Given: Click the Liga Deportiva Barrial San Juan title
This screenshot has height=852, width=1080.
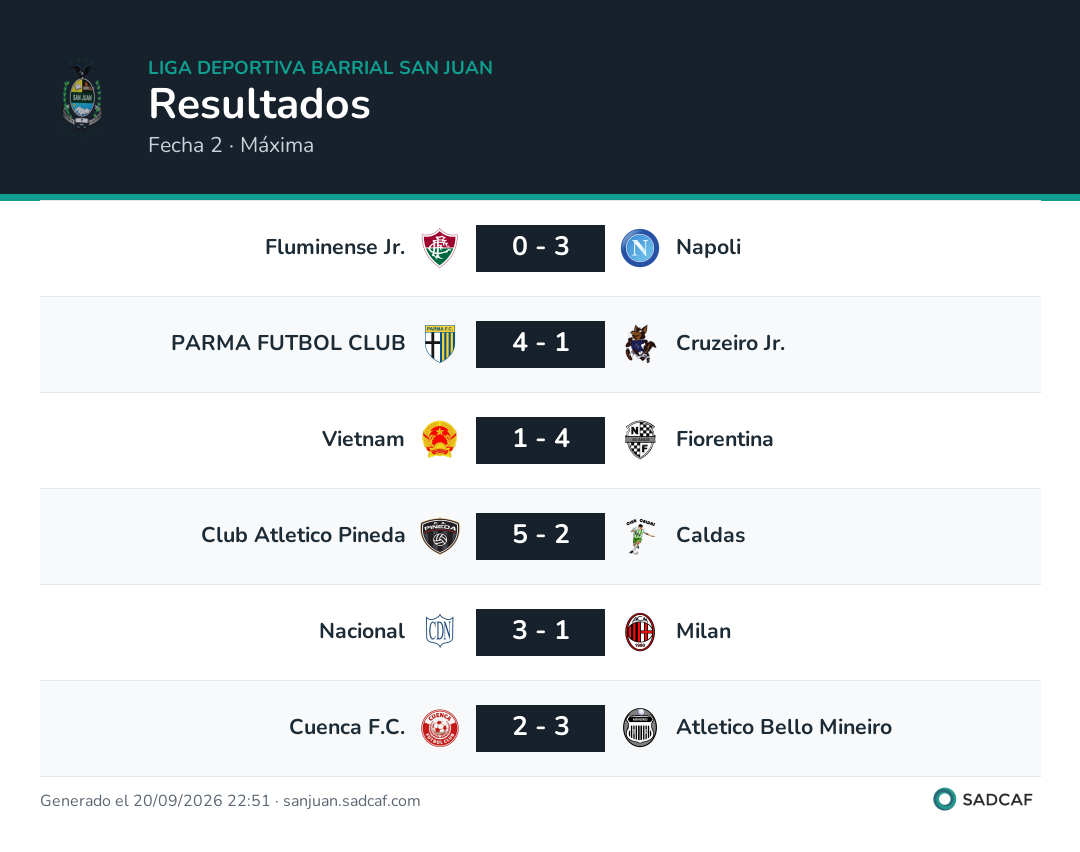Looking at the screenshot, I should pyautogui.click(x=320, y=67).
